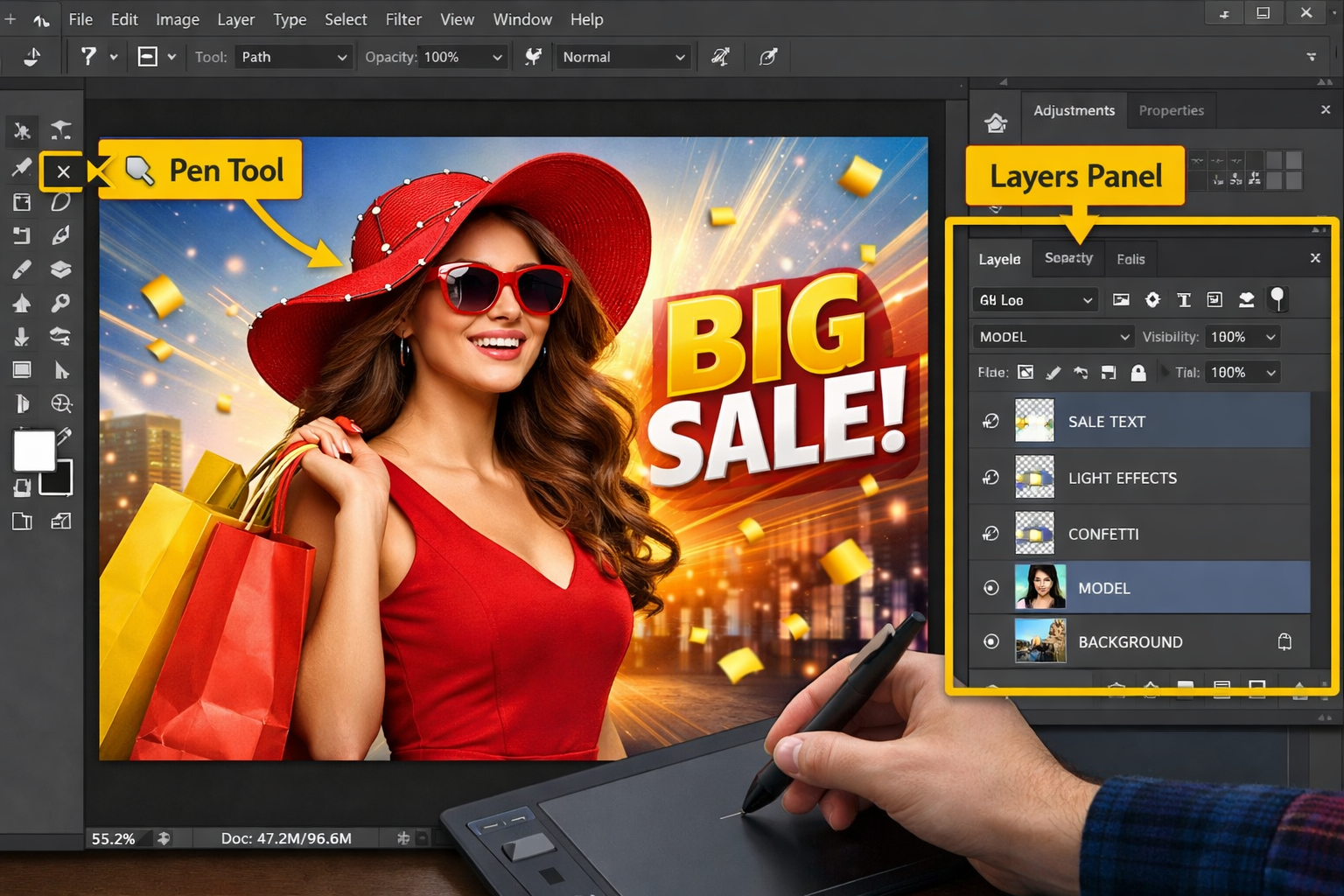Click the MODEL layer thumbnail
The height and width of the screenshot is (896, 1344).
(x=1039, y=587)
